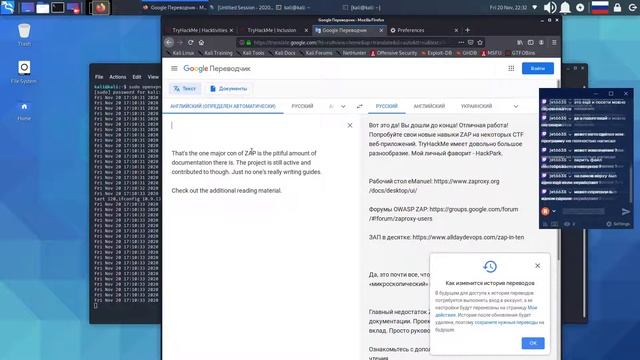Open the zaproxy.org desktop docs link
The width and height of the screenshot is (640, 360).
click(x=434, y=186)
